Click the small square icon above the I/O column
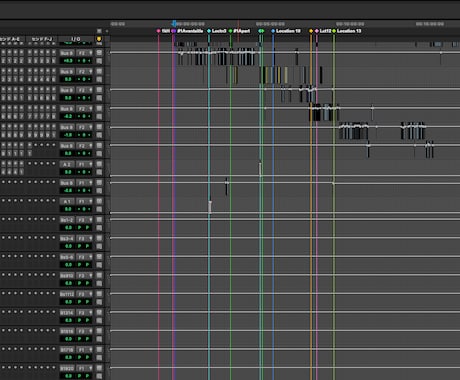The image size is (460, 380). pos(99,31)
